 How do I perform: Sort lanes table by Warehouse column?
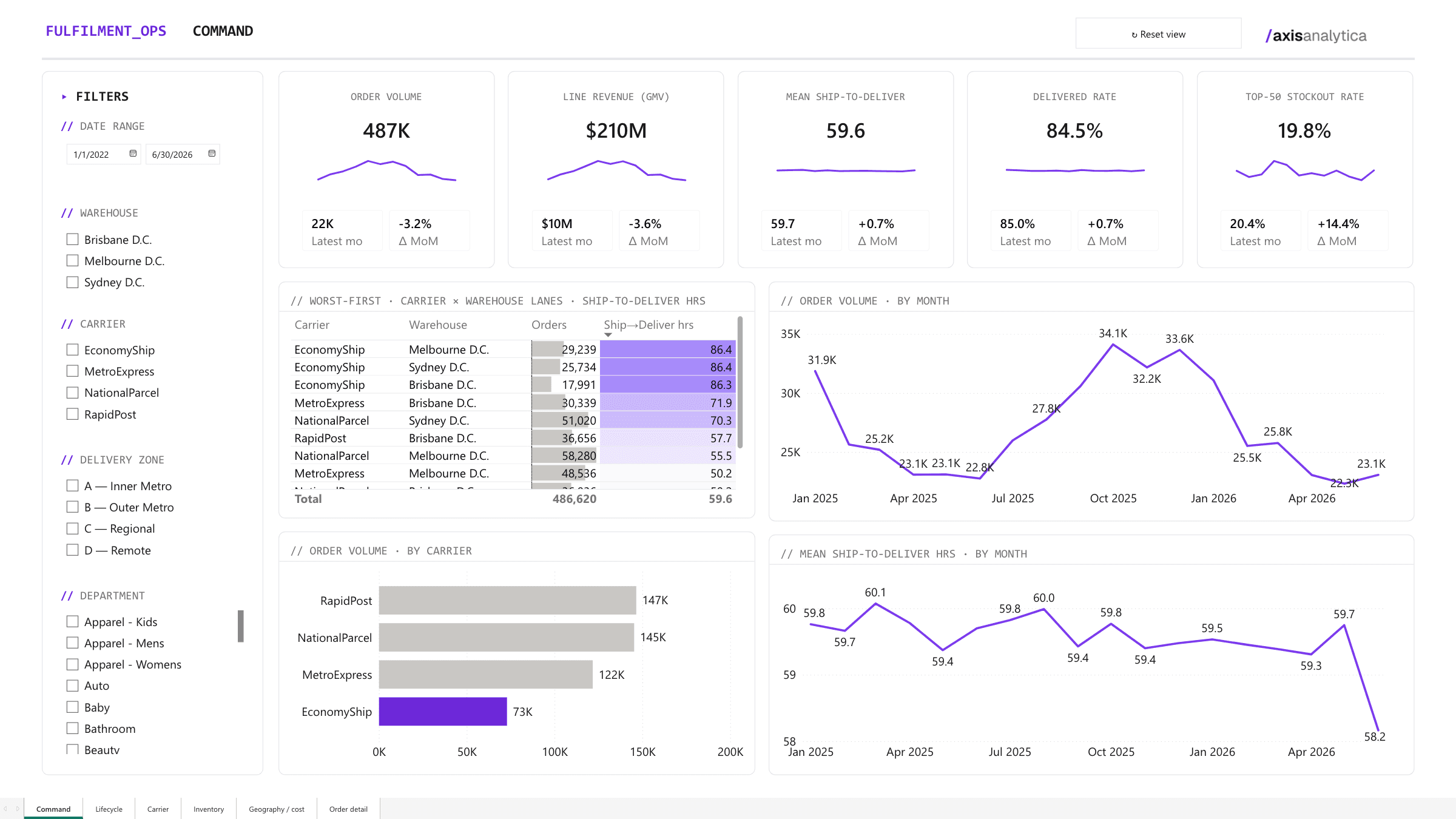point(438,325)
